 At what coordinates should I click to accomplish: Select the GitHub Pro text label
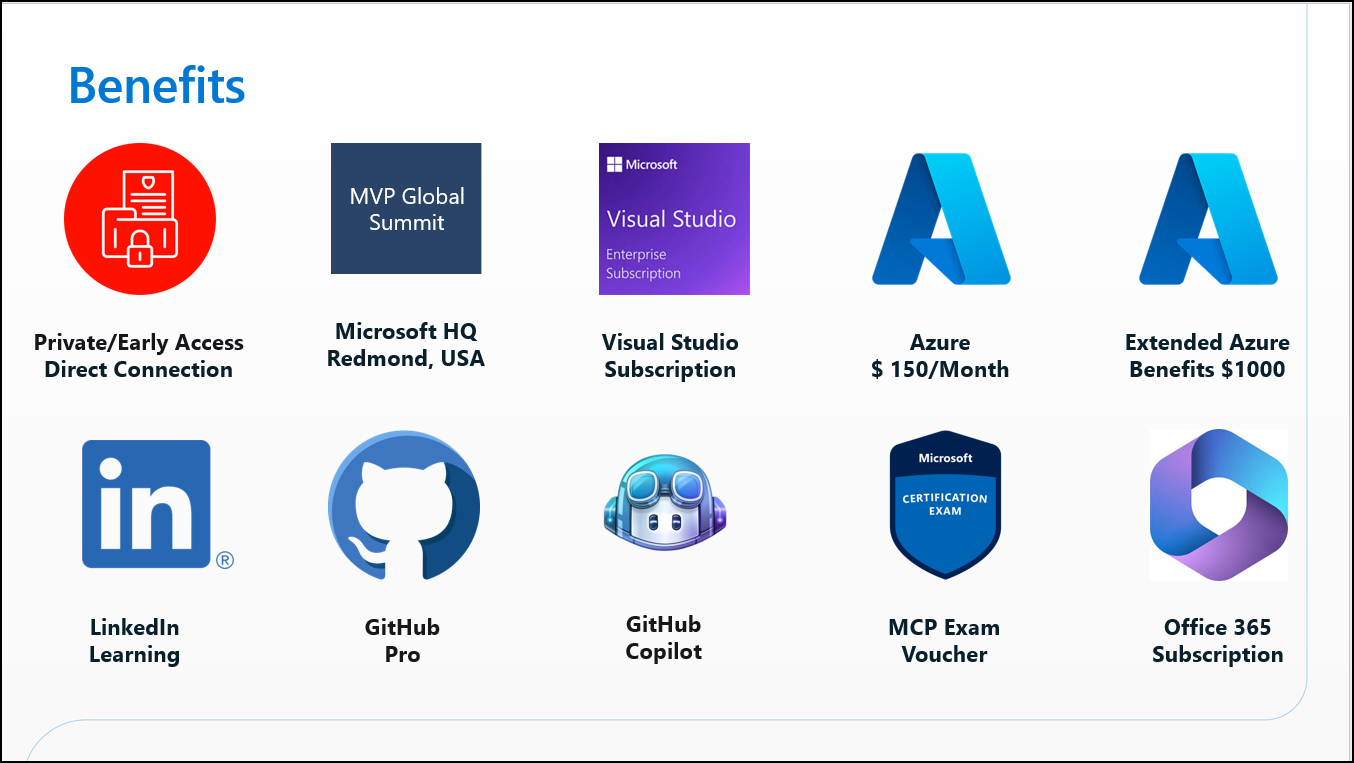(402, 641)
